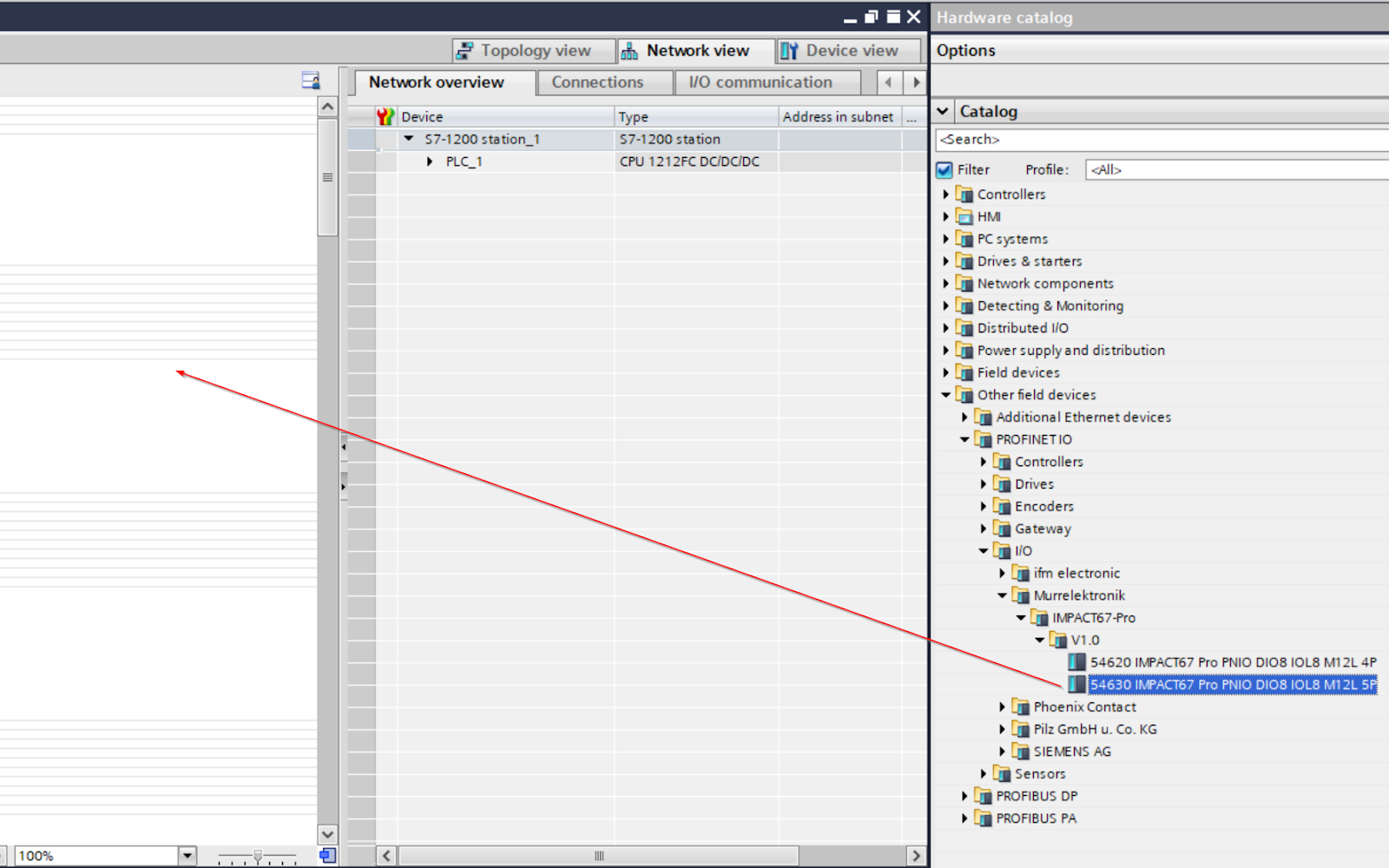Click Murrelektronik folder icon

click(1021, 595)
